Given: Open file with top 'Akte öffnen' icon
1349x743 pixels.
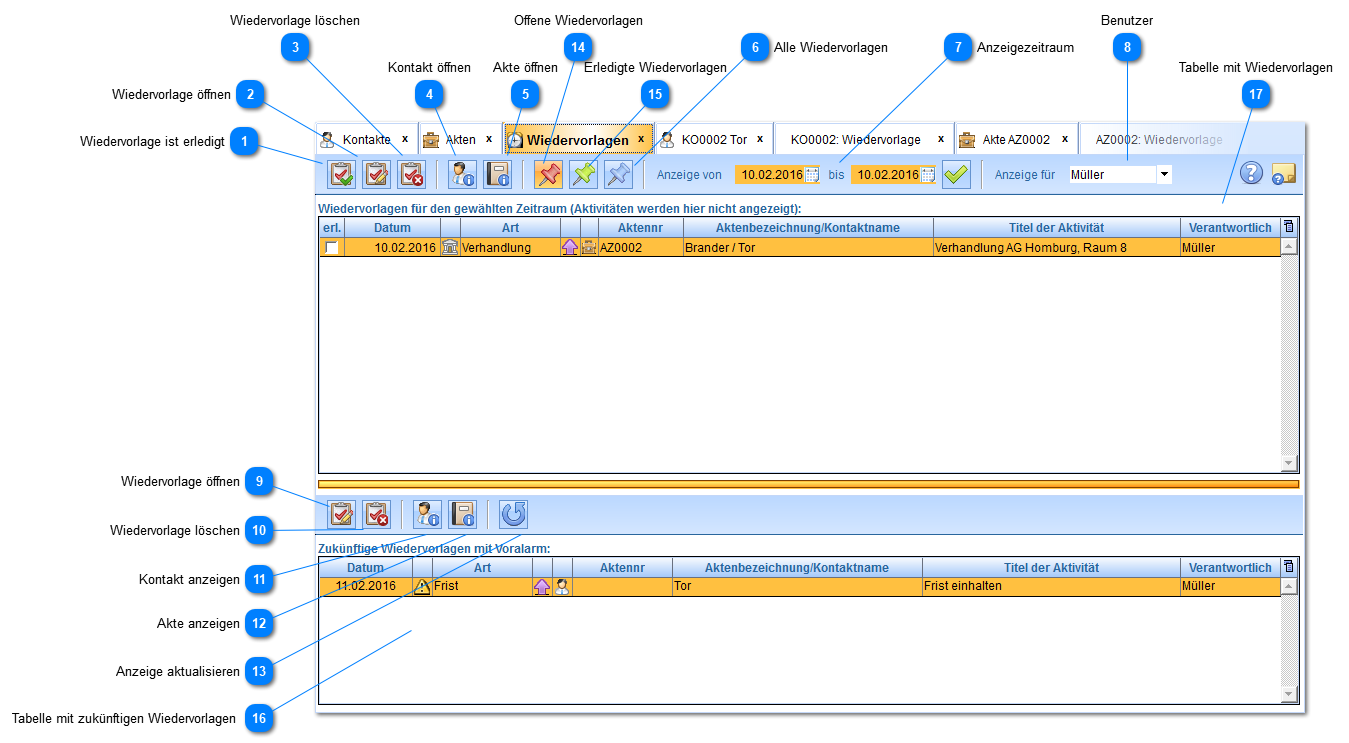Looking at the screenshot, I should click(497, 174).
